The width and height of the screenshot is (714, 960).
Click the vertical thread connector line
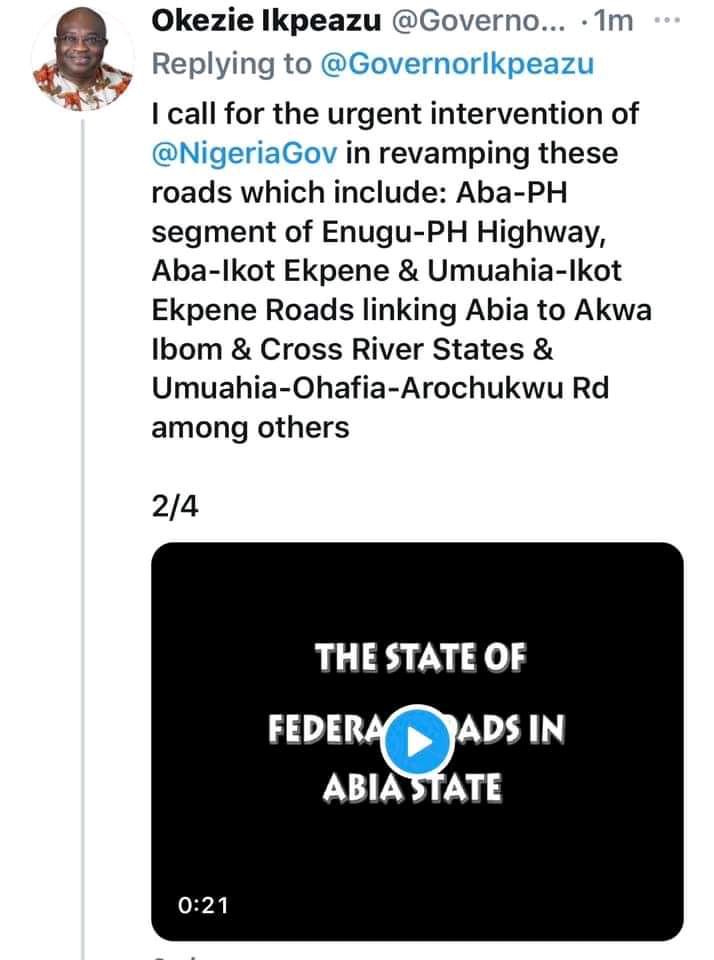point(83,500)
